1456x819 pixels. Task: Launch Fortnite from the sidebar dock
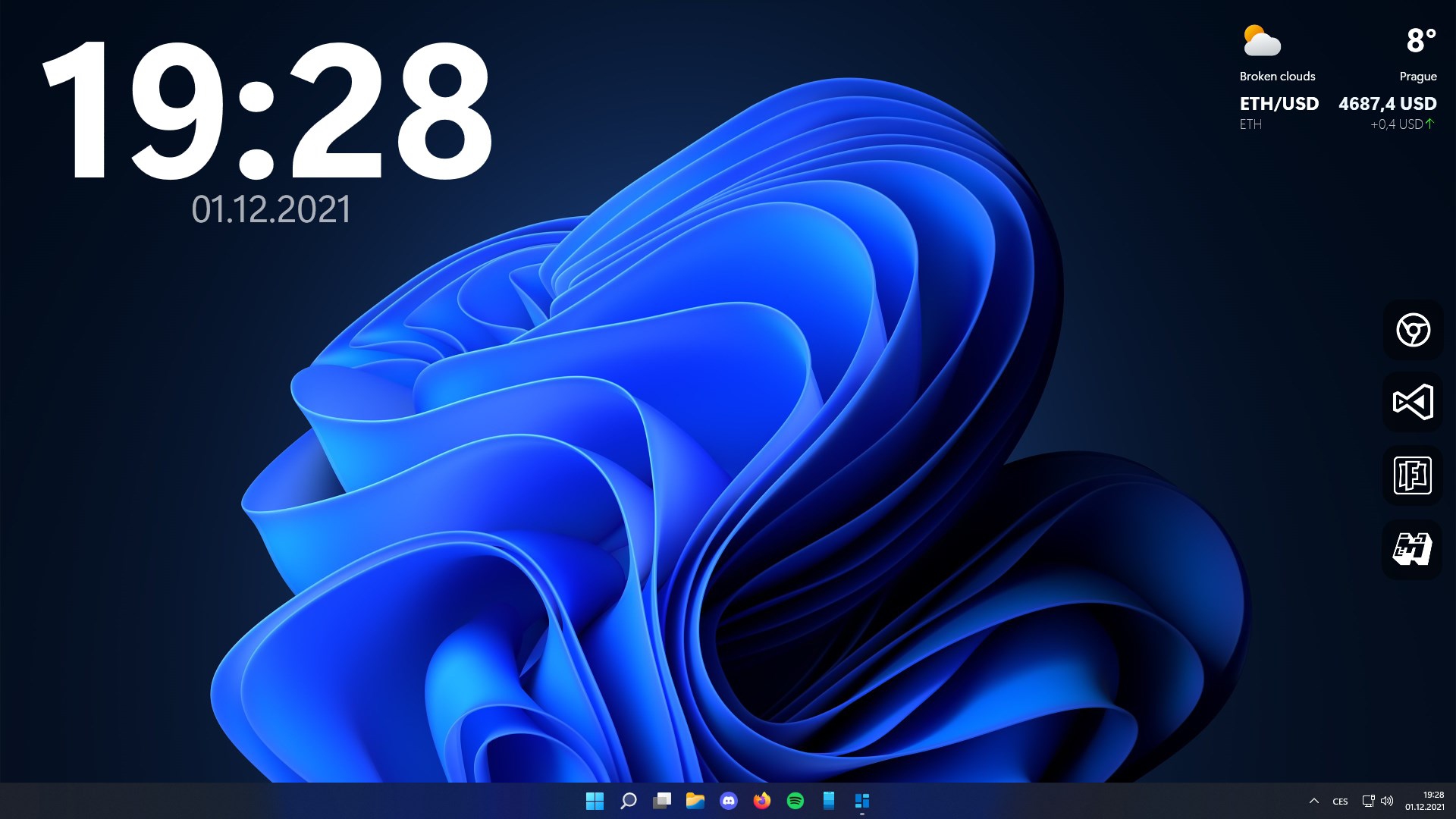tap(1411, 476)
